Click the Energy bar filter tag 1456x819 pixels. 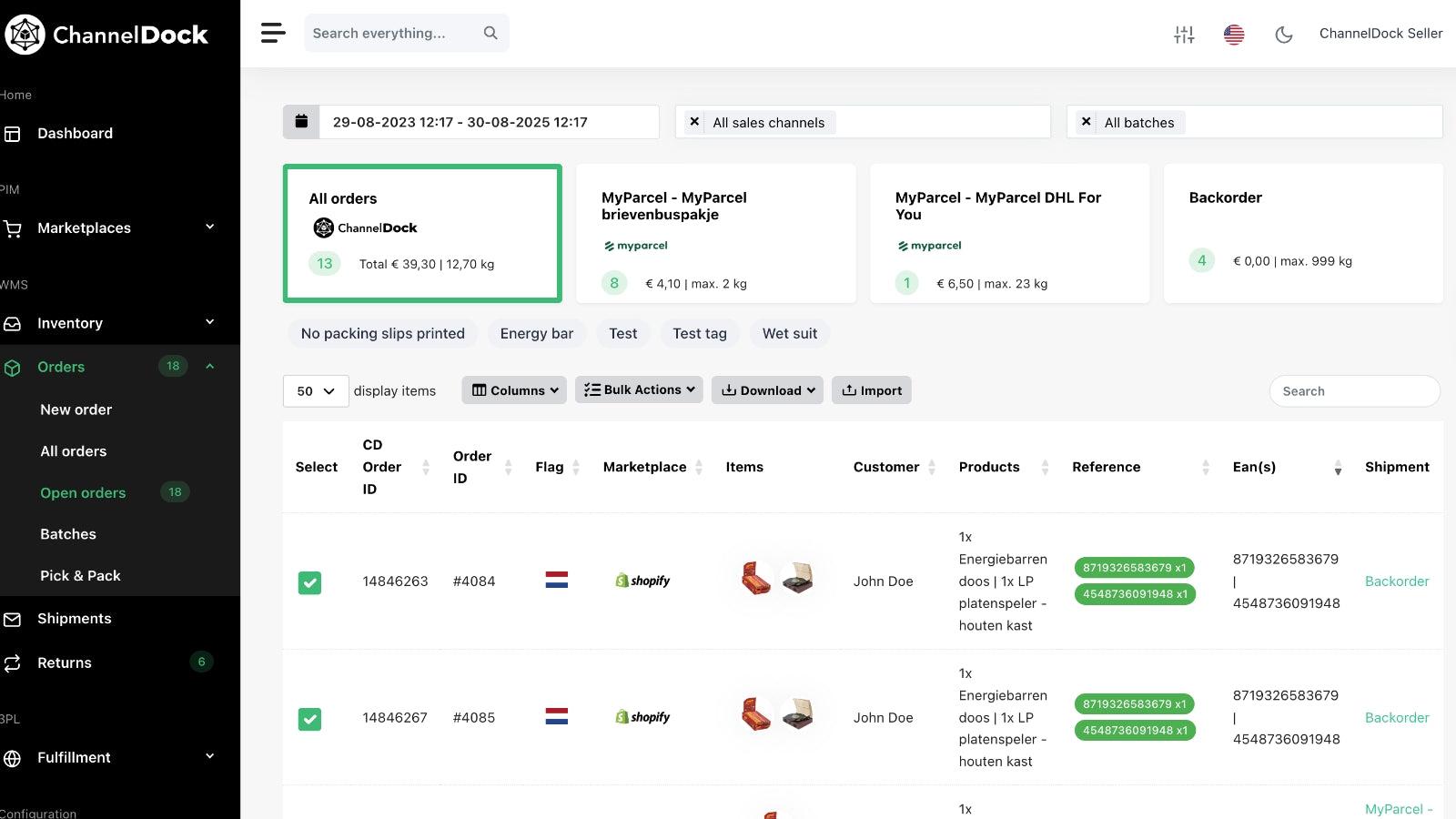[536, 333]
